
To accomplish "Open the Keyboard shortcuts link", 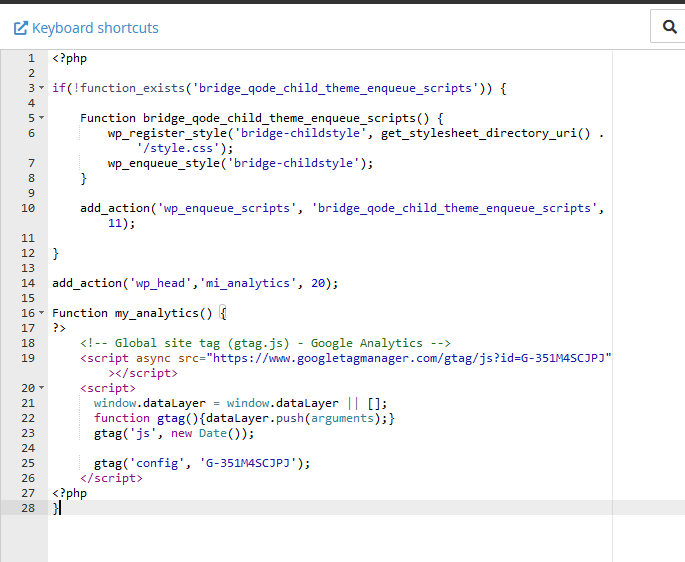I will coord(86,28).
